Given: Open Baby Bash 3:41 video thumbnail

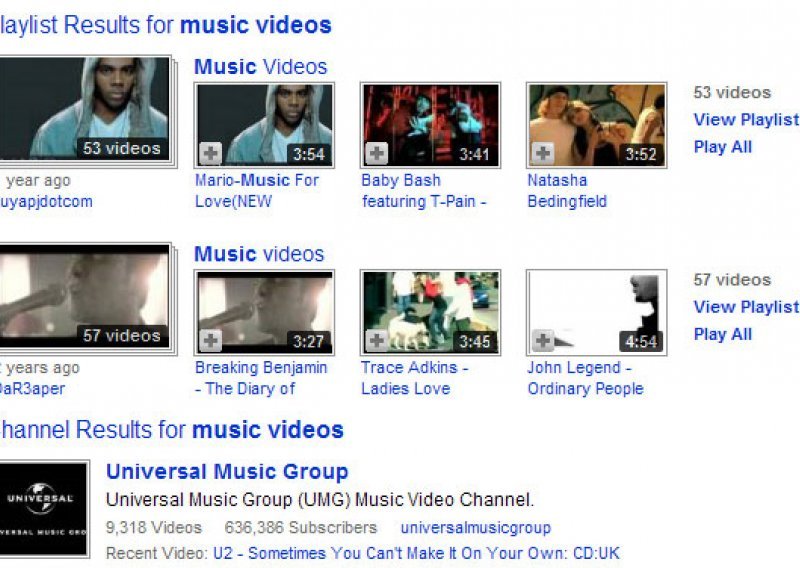Looking at the screenshot, I should click(x=431, y=125).
